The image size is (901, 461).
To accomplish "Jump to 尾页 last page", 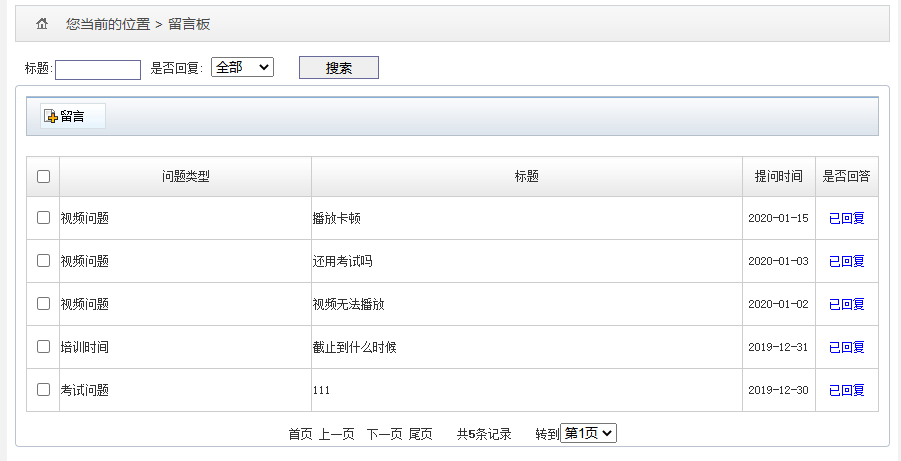I will tap(420, 434).
